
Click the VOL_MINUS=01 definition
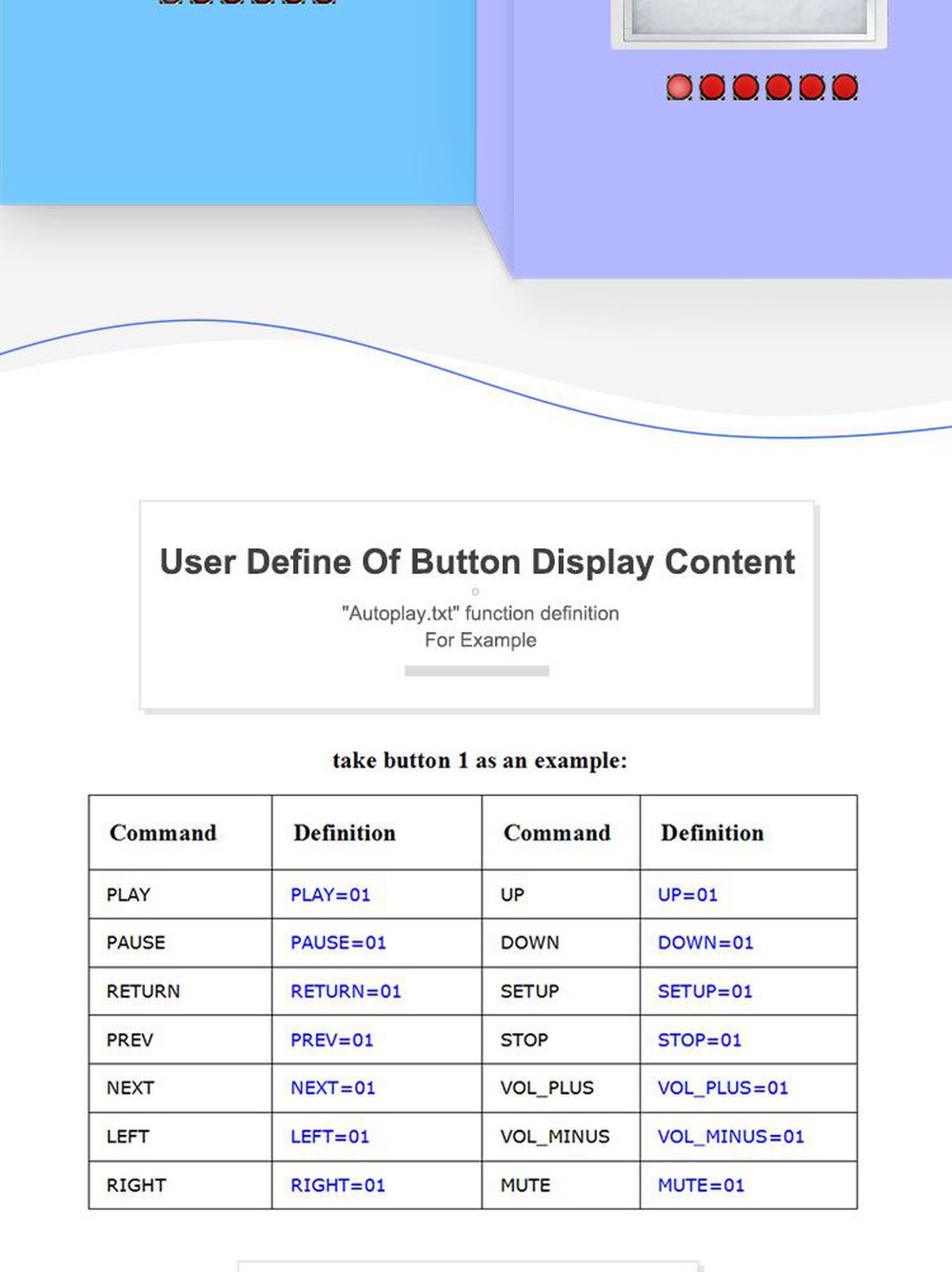point(730,1136)
